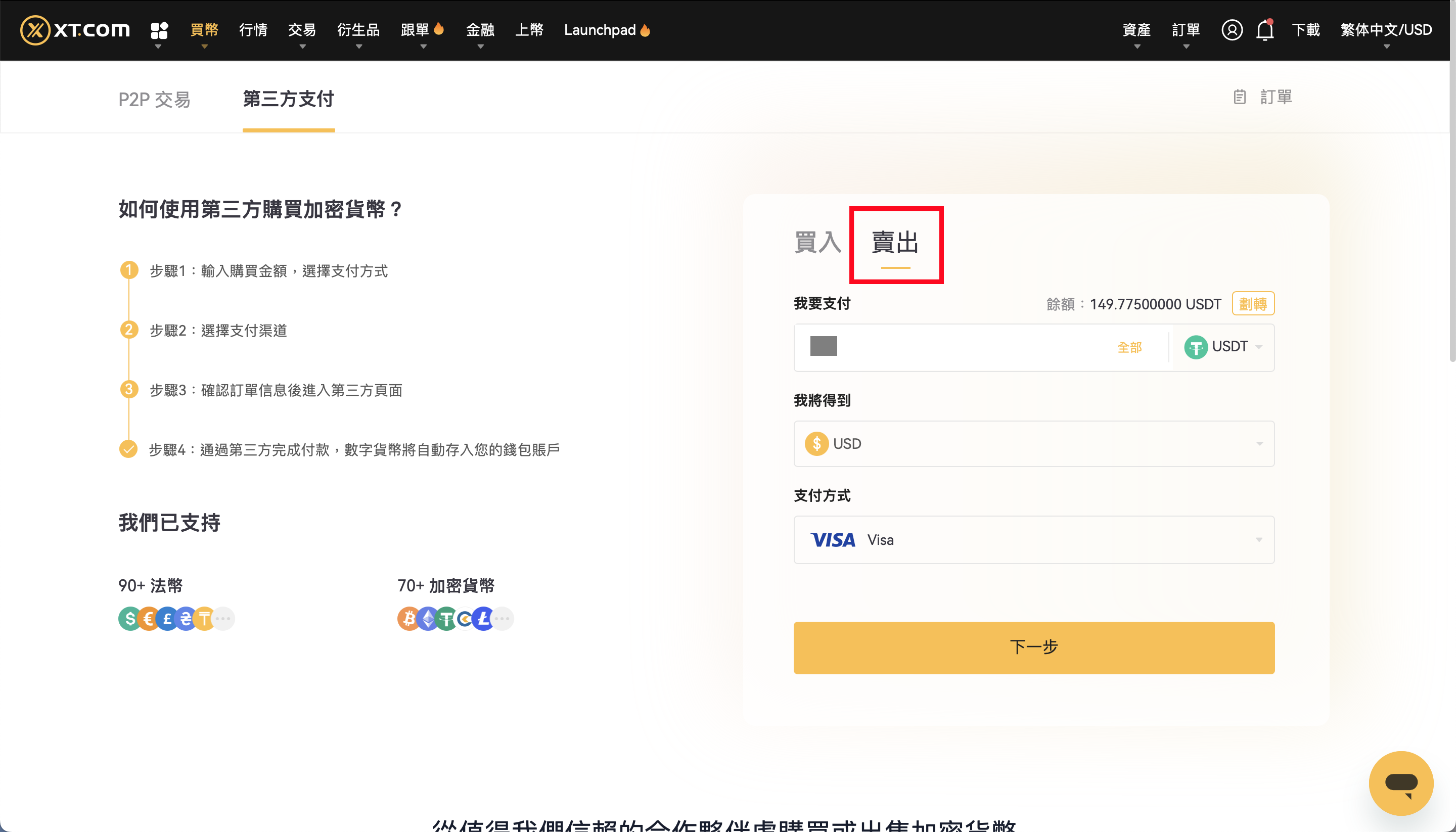Open 行情 markets page

[253, 30]
